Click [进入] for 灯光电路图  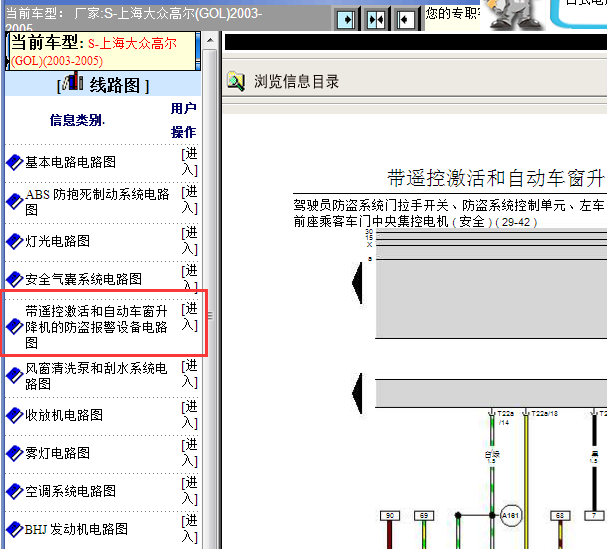(190, 241)
